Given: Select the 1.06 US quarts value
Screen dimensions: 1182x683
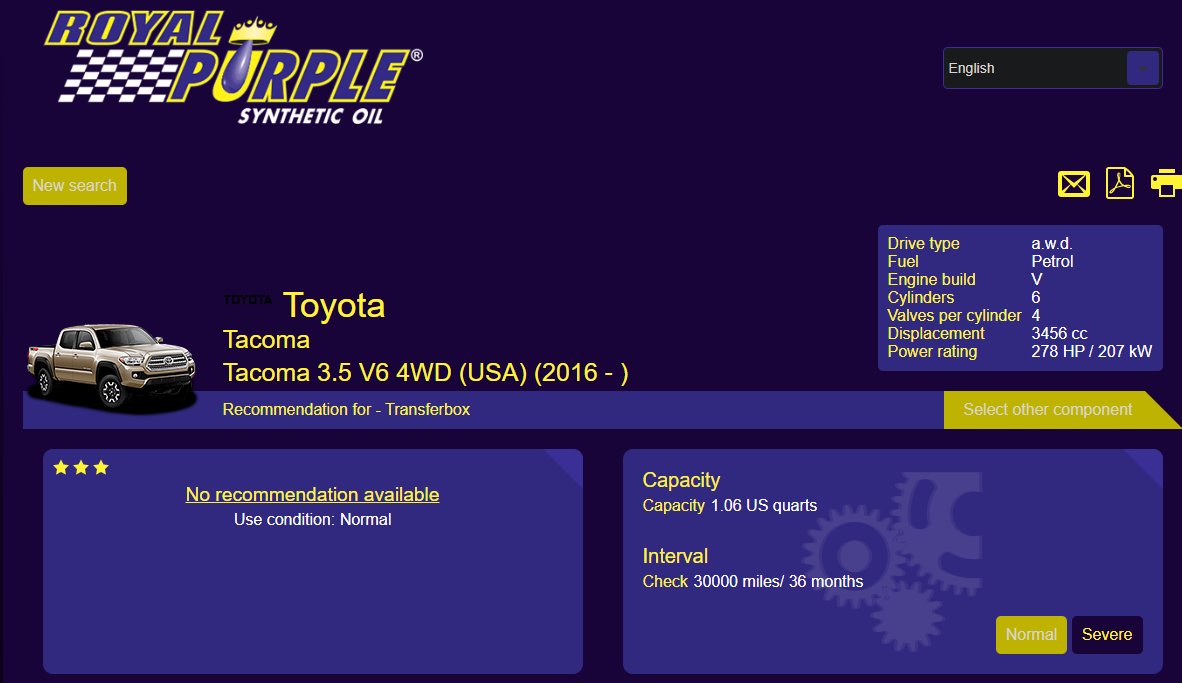Looking at the screenshot, I should click(x=764, y=505).
